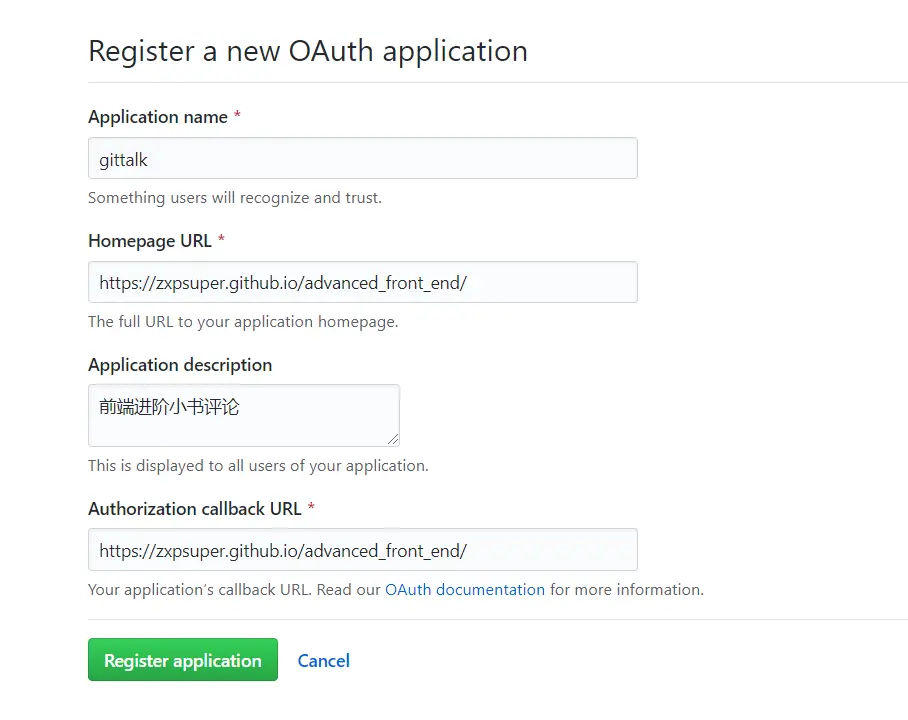Click the required asterisk next to Homepage URL
The height and width of the screenshot is (720, 908).
[x=221, y=241]
